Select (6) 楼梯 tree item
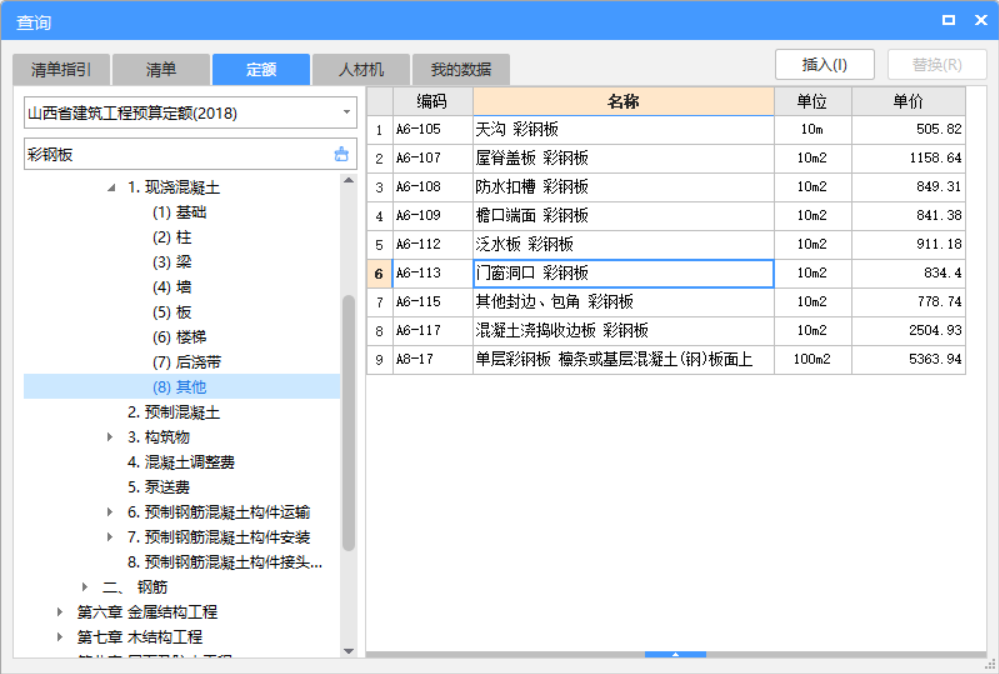Image resolution: width=999 pixels, height=674 pixels. 180,337
